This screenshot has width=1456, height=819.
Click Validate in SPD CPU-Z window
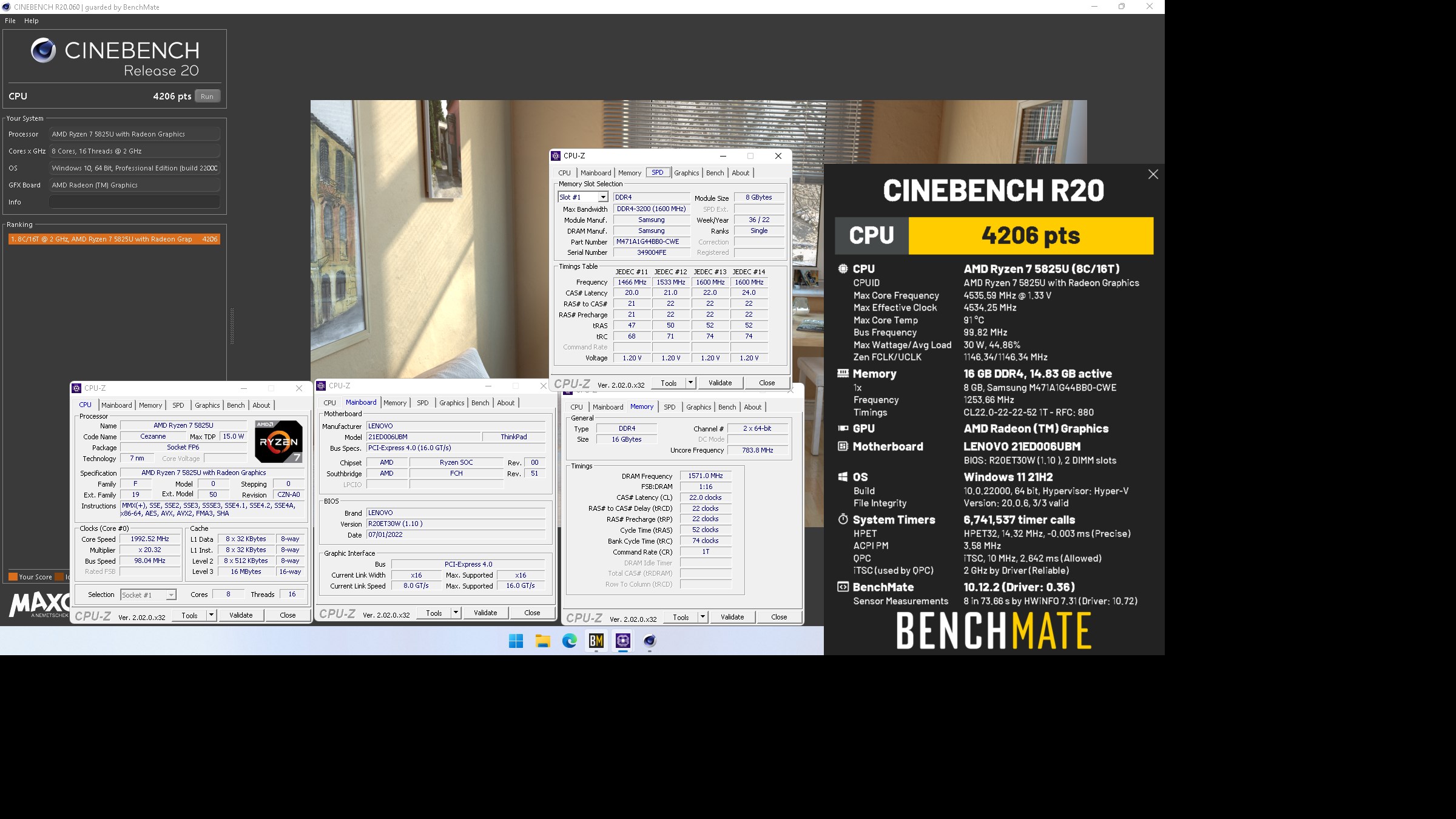point(720,383)
